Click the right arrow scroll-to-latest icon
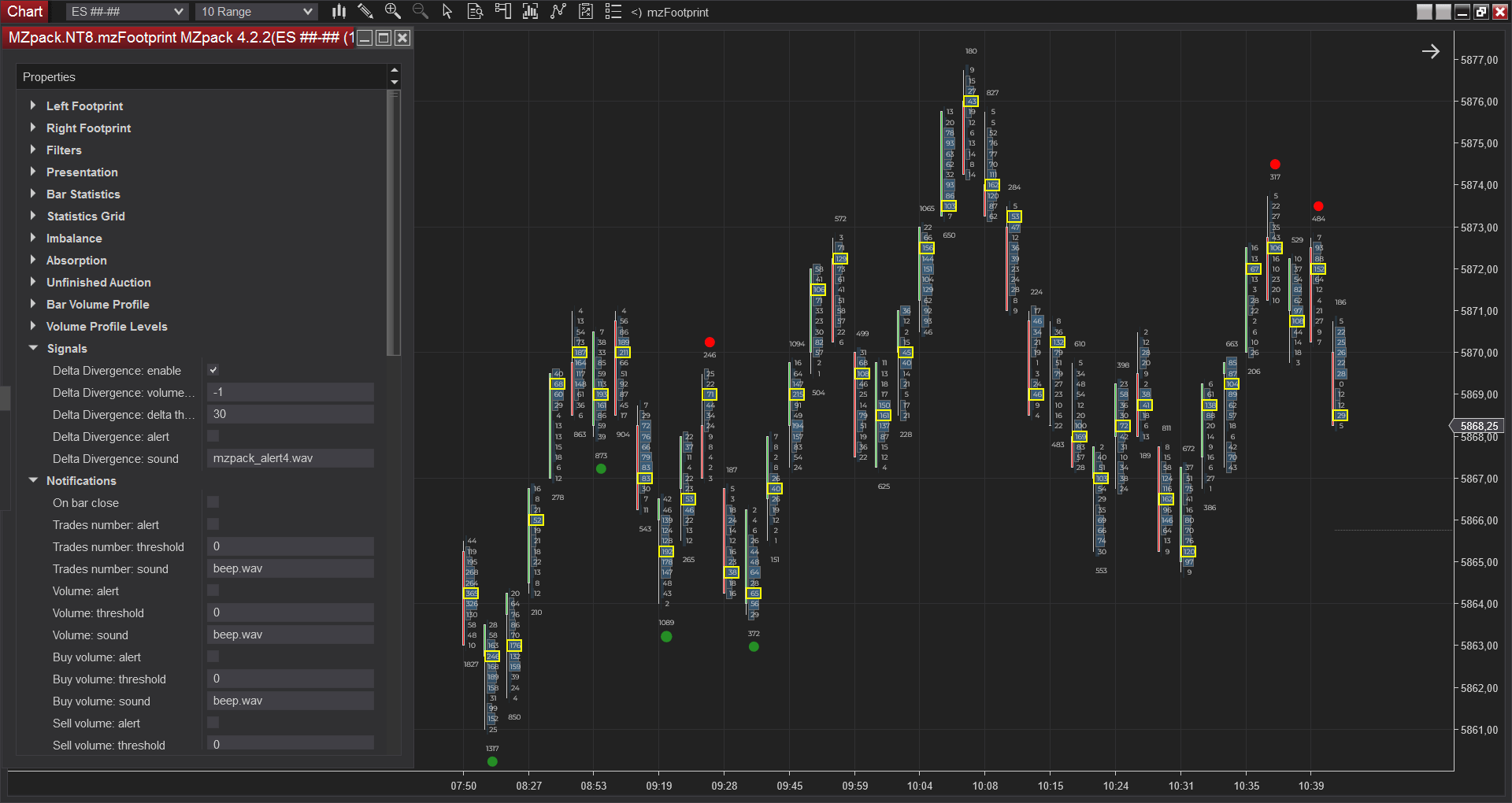Screen dimensions: 1512x803 [1431, 51]
